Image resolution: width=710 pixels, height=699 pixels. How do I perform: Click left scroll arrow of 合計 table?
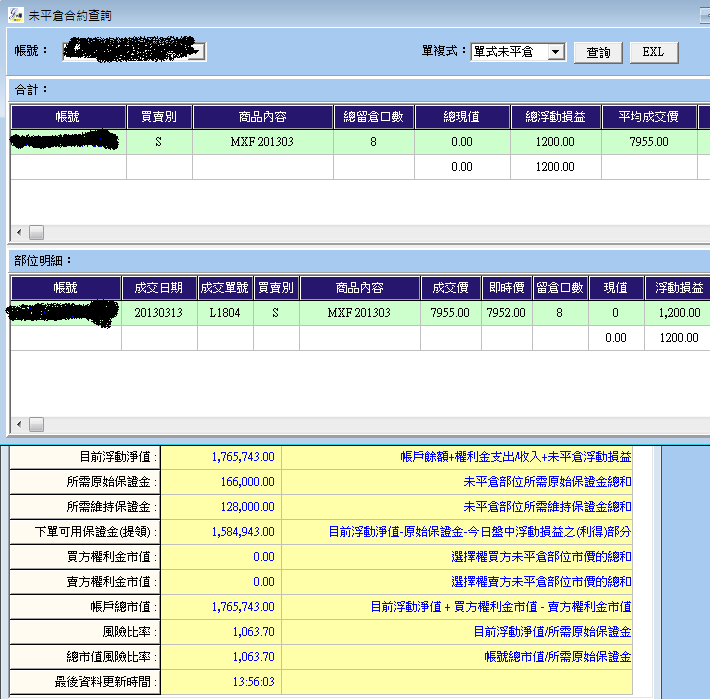(x=19, y=233)
